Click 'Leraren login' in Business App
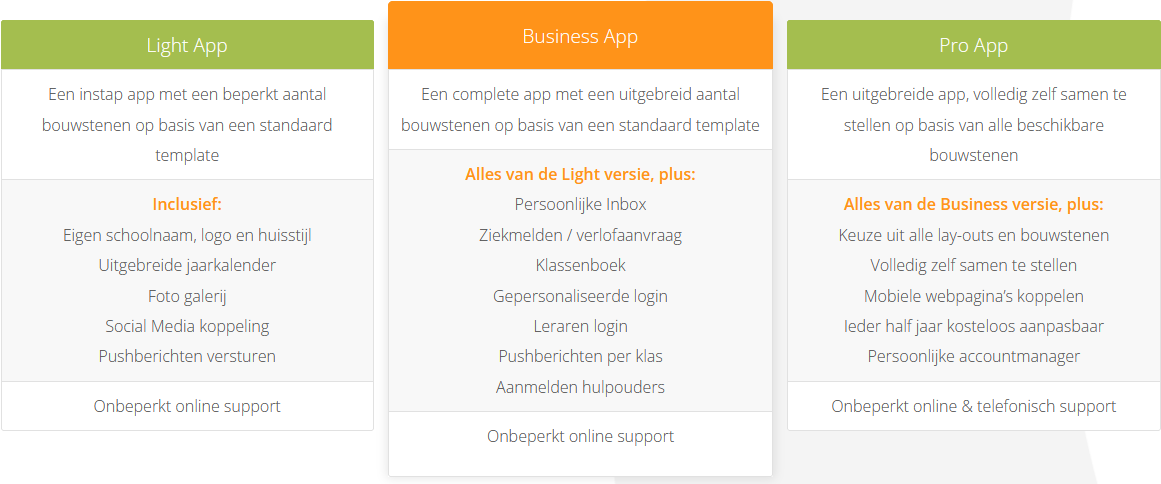Viewport: 1161px width, 484px height. click(580, 326)
